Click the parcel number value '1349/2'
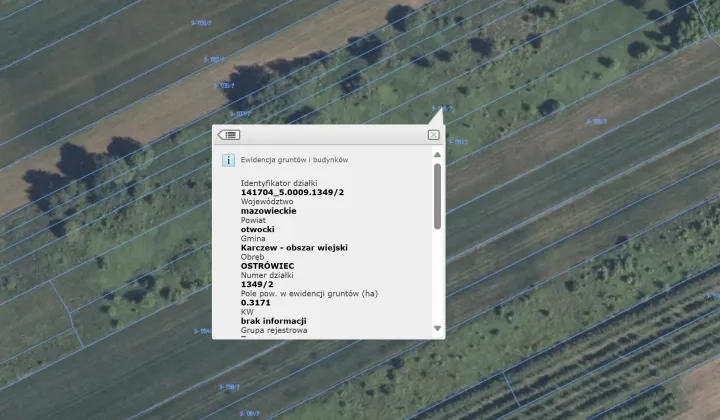 point(257,284)
